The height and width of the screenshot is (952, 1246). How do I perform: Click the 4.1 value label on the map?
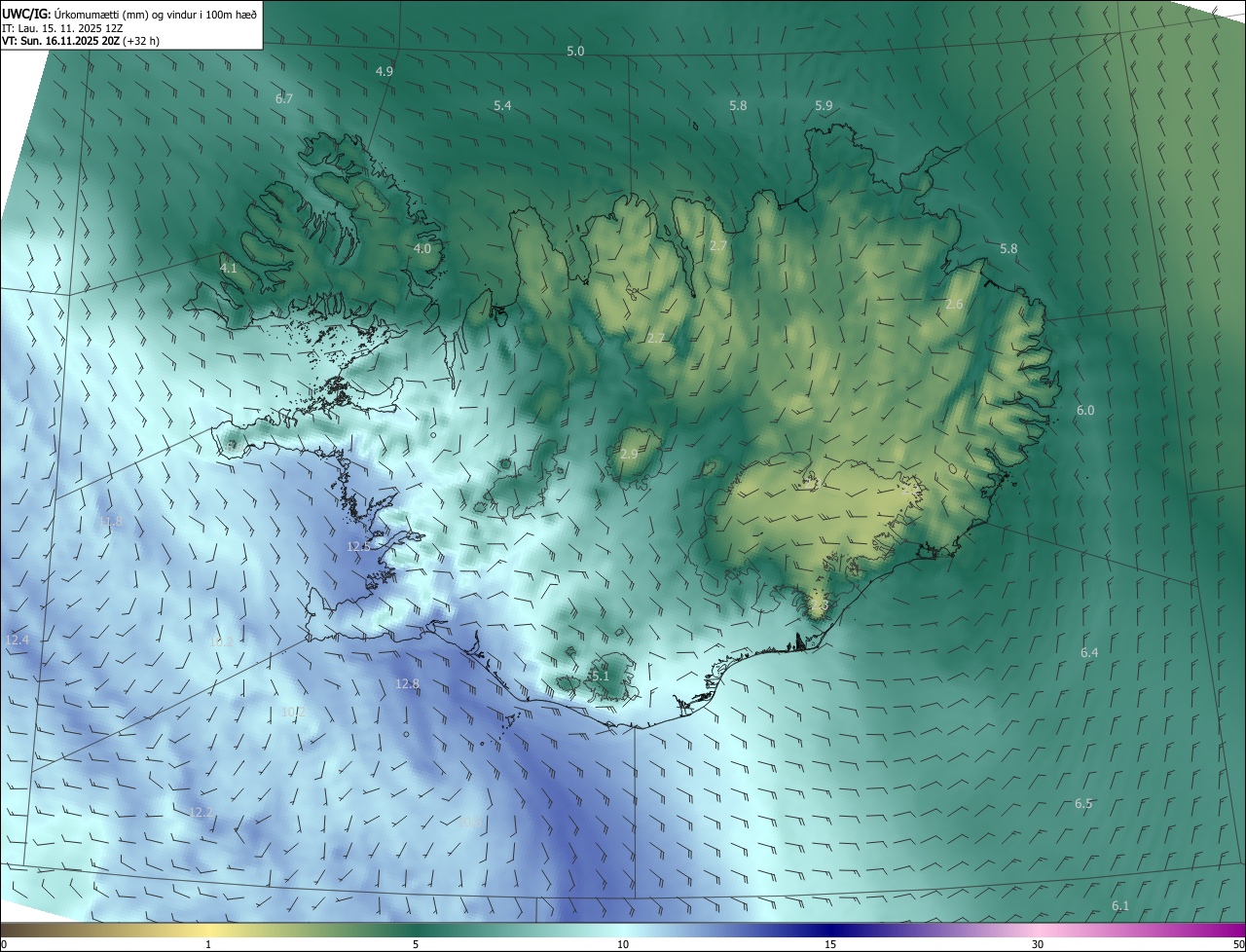(229, 268)
